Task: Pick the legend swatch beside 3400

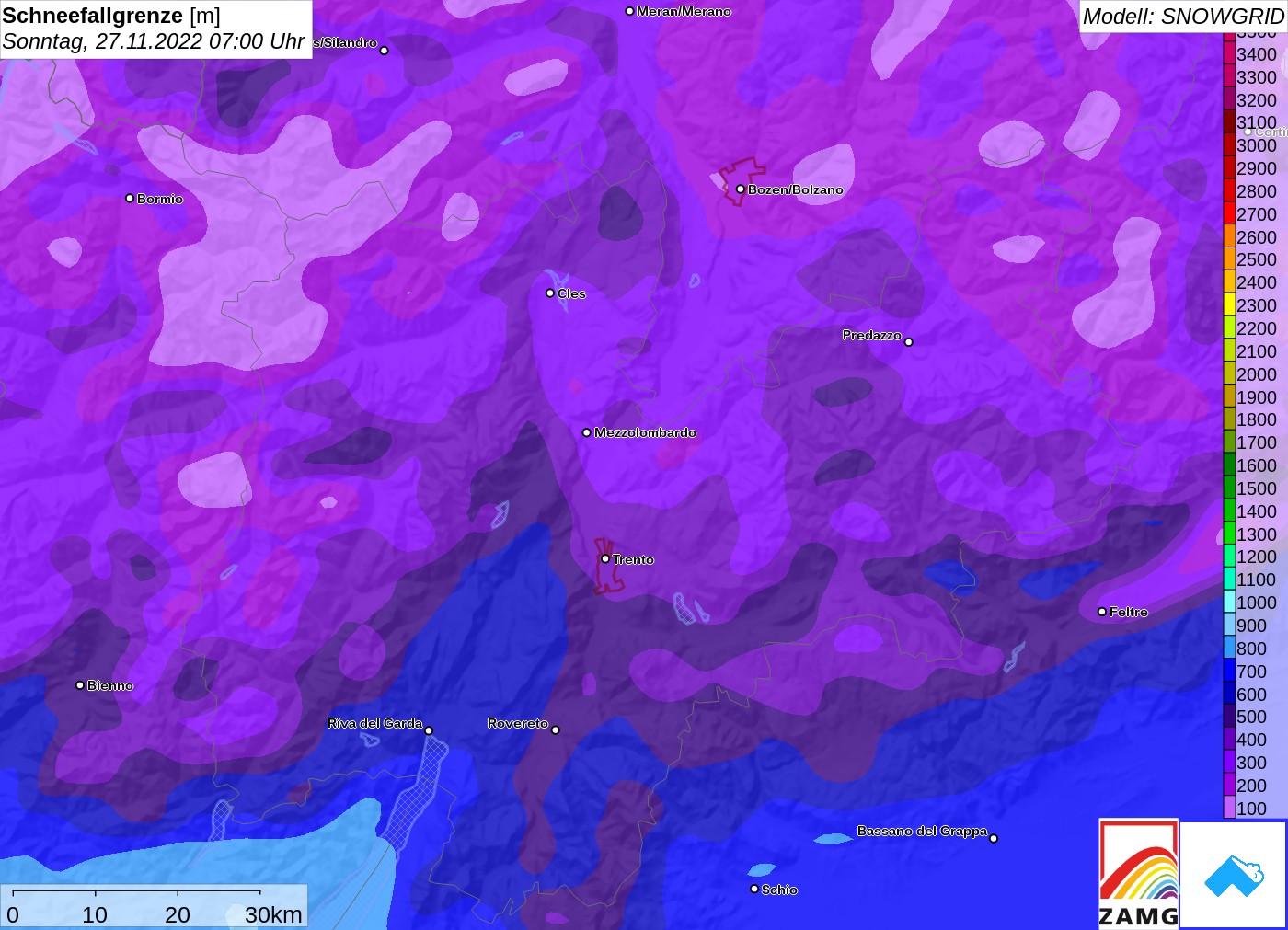Action: click(1229, 53)
